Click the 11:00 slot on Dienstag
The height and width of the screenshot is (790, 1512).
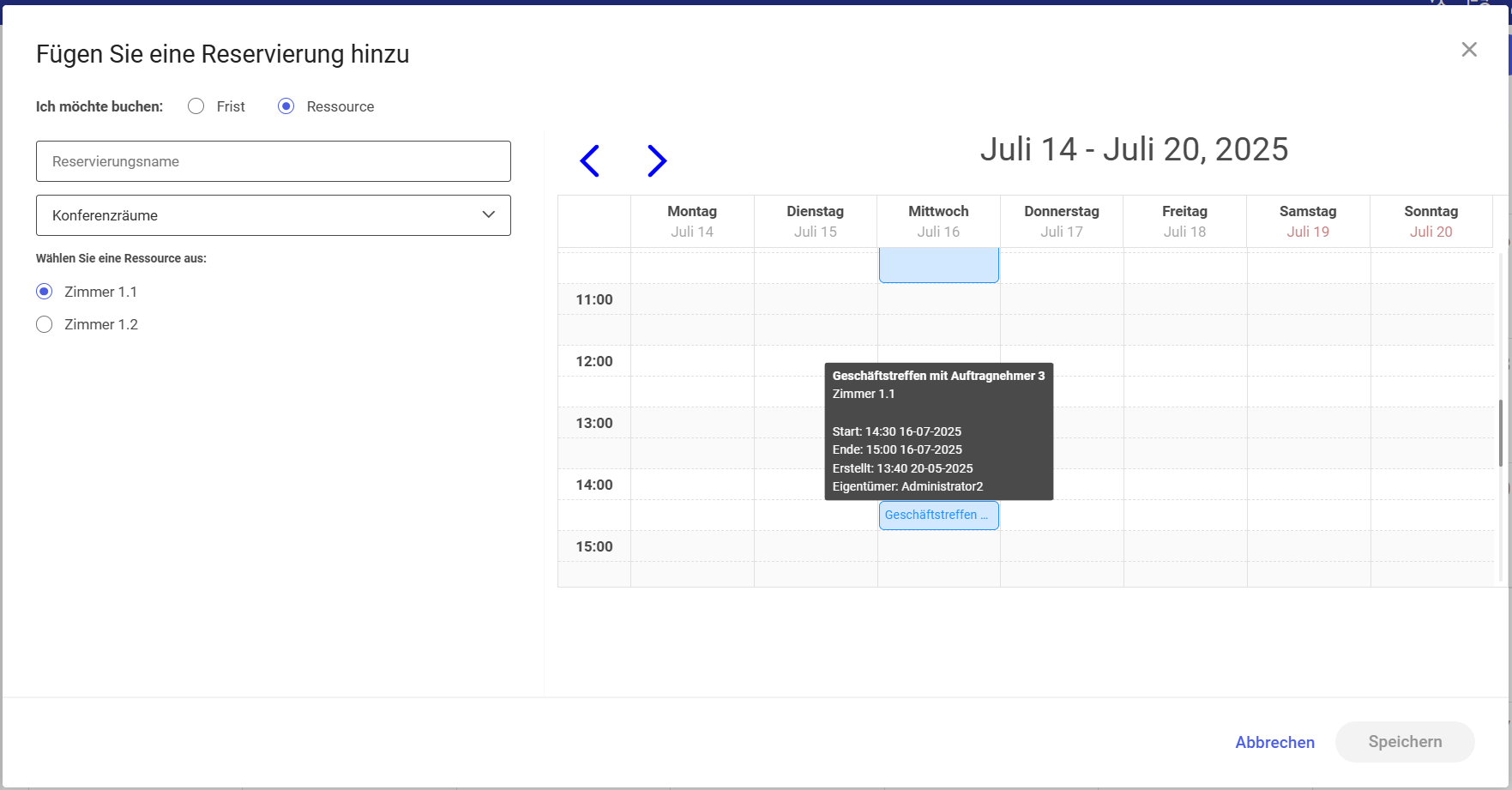[x=816, y=299]
